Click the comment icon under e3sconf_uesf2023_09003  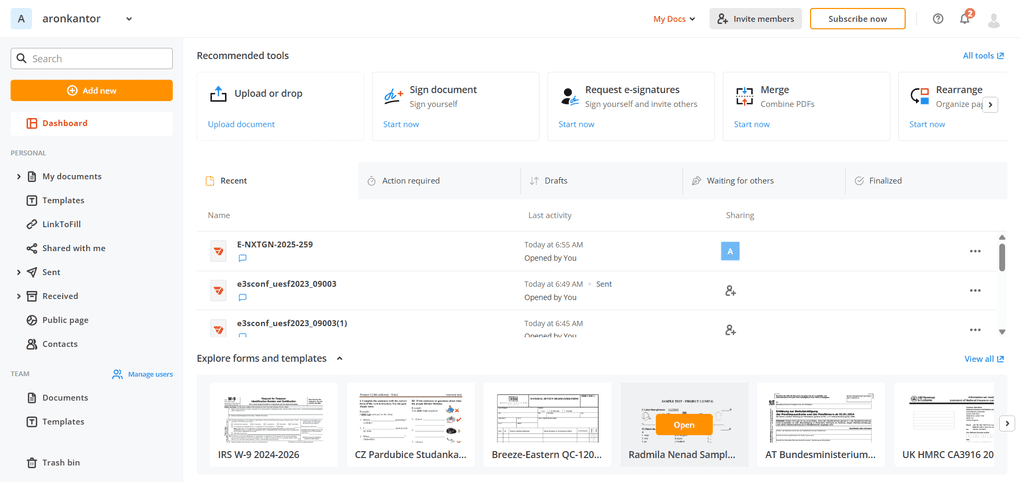pos(243,298)
